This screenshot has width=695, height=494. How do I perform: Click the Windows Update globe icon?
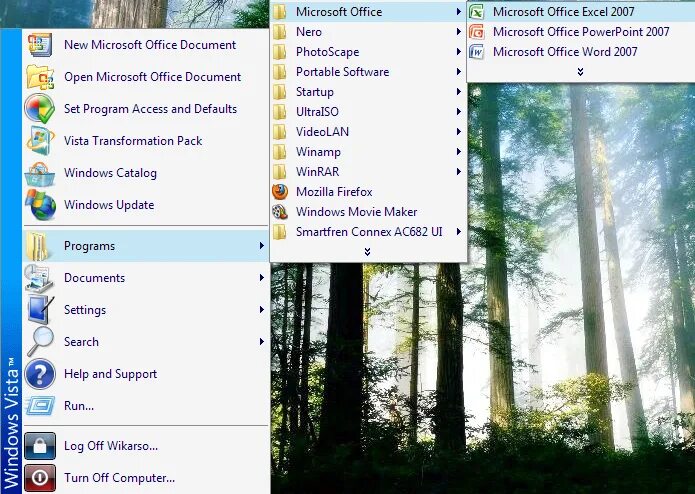39,205
